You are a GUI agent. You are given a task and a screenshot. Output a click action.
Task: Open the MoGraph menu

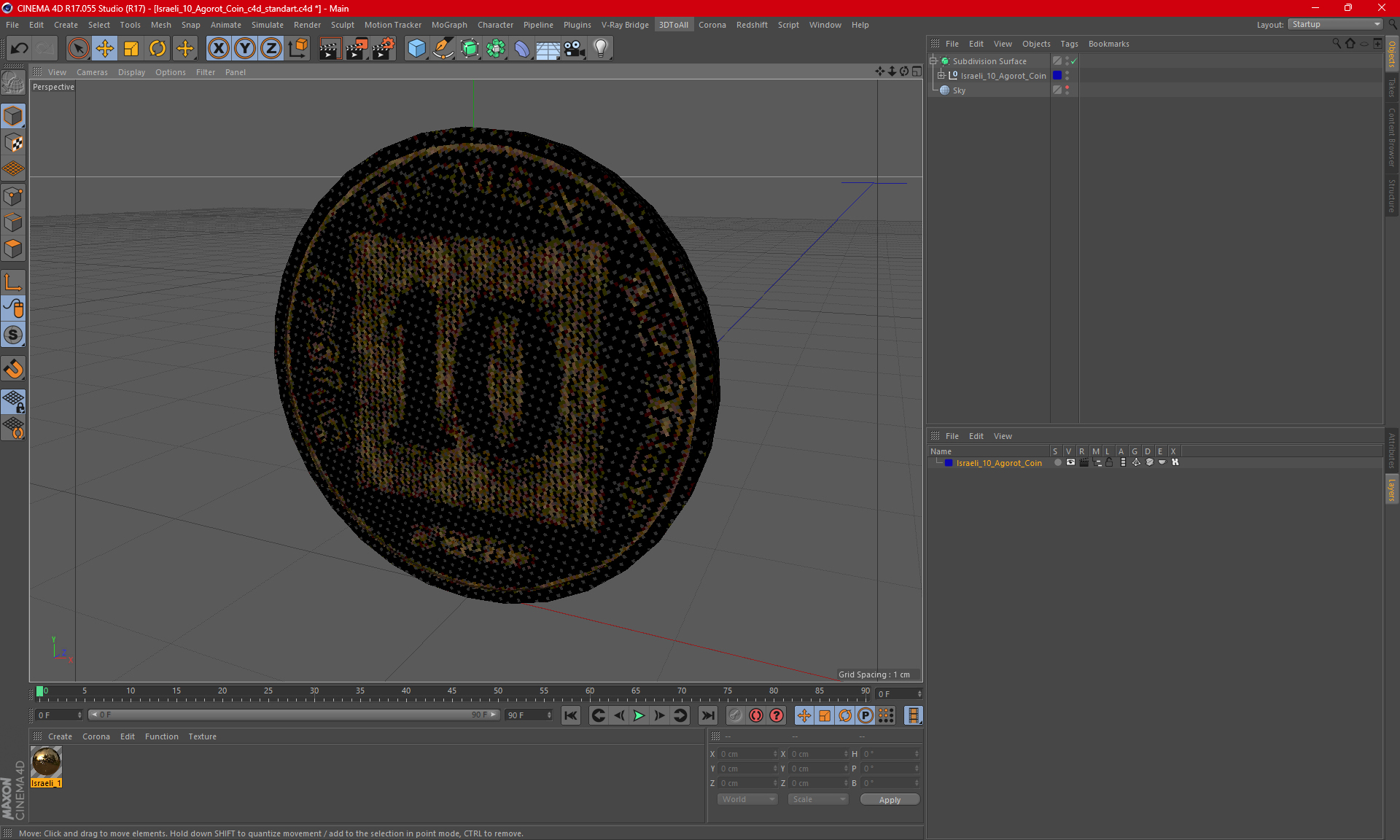click(448, 25)
